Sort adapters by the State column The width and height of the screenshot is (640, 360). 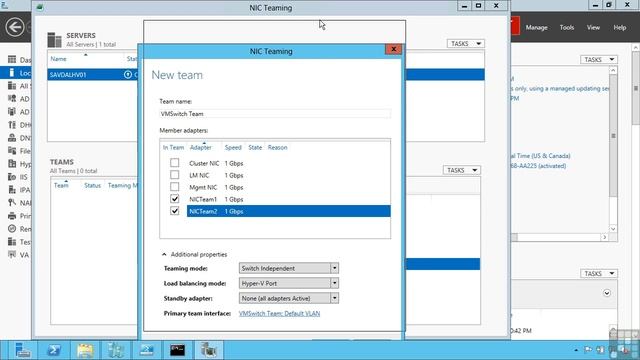[x=255, y=147]
